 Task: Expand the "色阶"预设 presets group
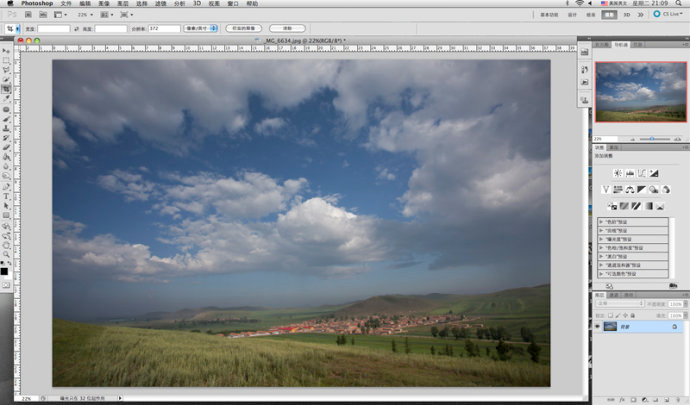(x=601, y=222)
